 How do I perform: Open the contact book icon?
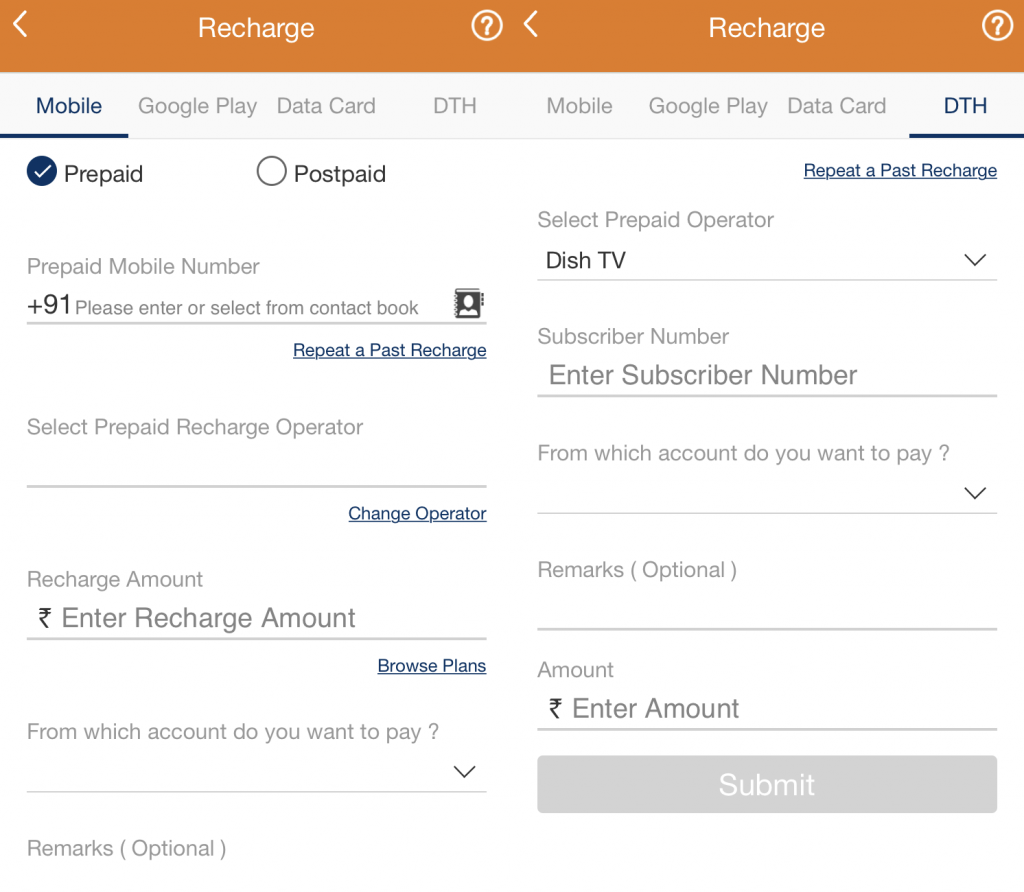tap(468, 303)
